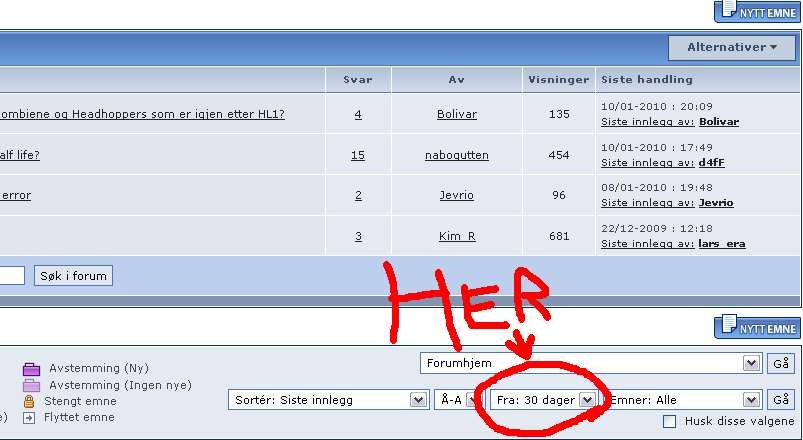Viewport: 803px width, 440px height.
Task: Open the Emner: Alle dropdown
Action: click(682, 400)
